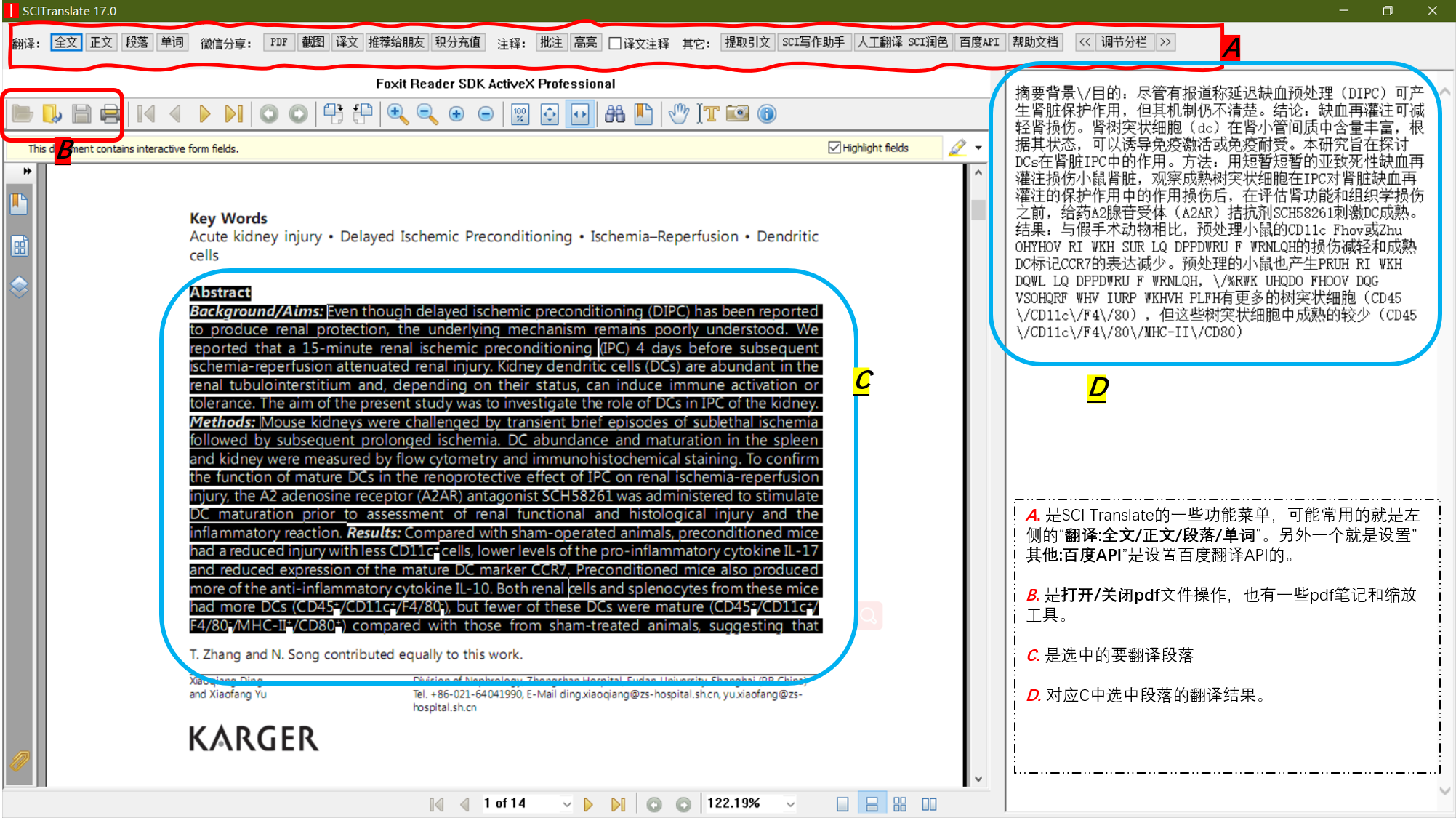Switch to continuous page layout mode
This screenshot has height=818, width=1456.
tap(871, 804)
